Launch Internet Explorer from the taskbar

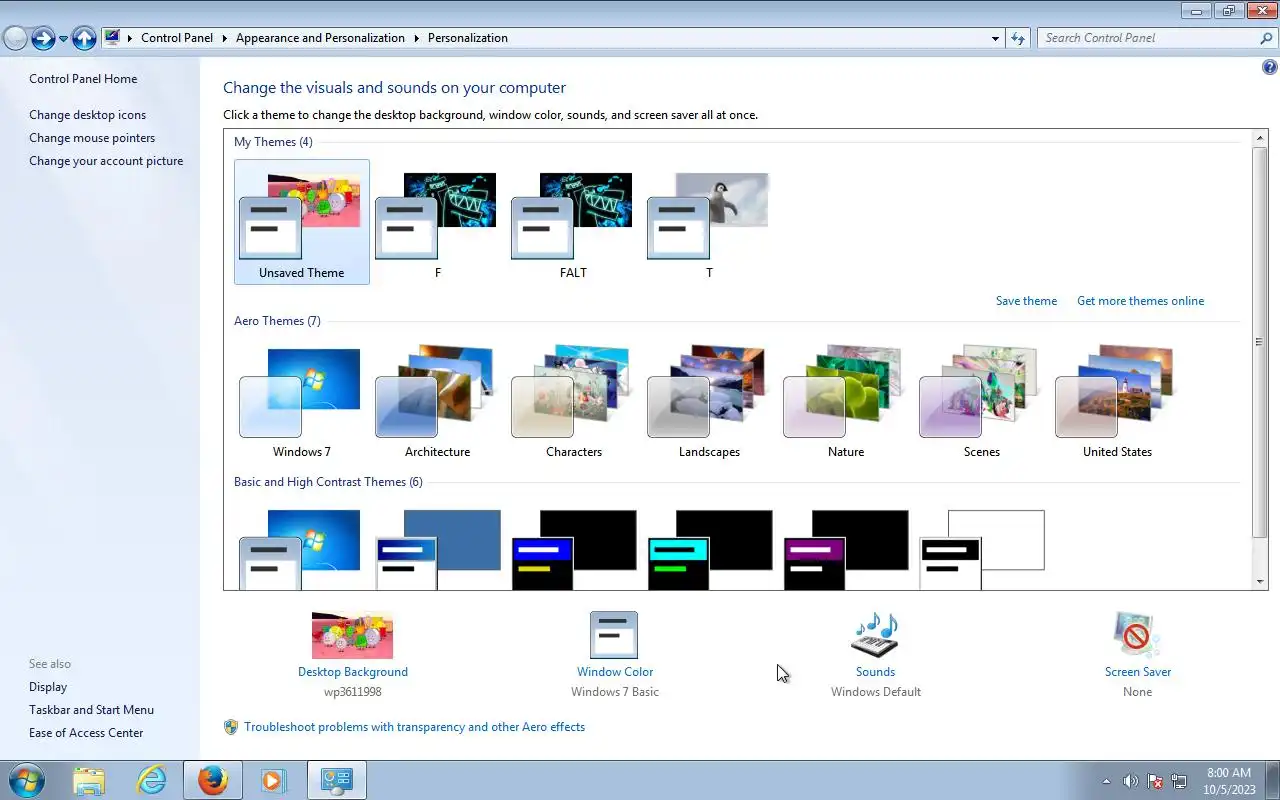[x=151, y=780]
